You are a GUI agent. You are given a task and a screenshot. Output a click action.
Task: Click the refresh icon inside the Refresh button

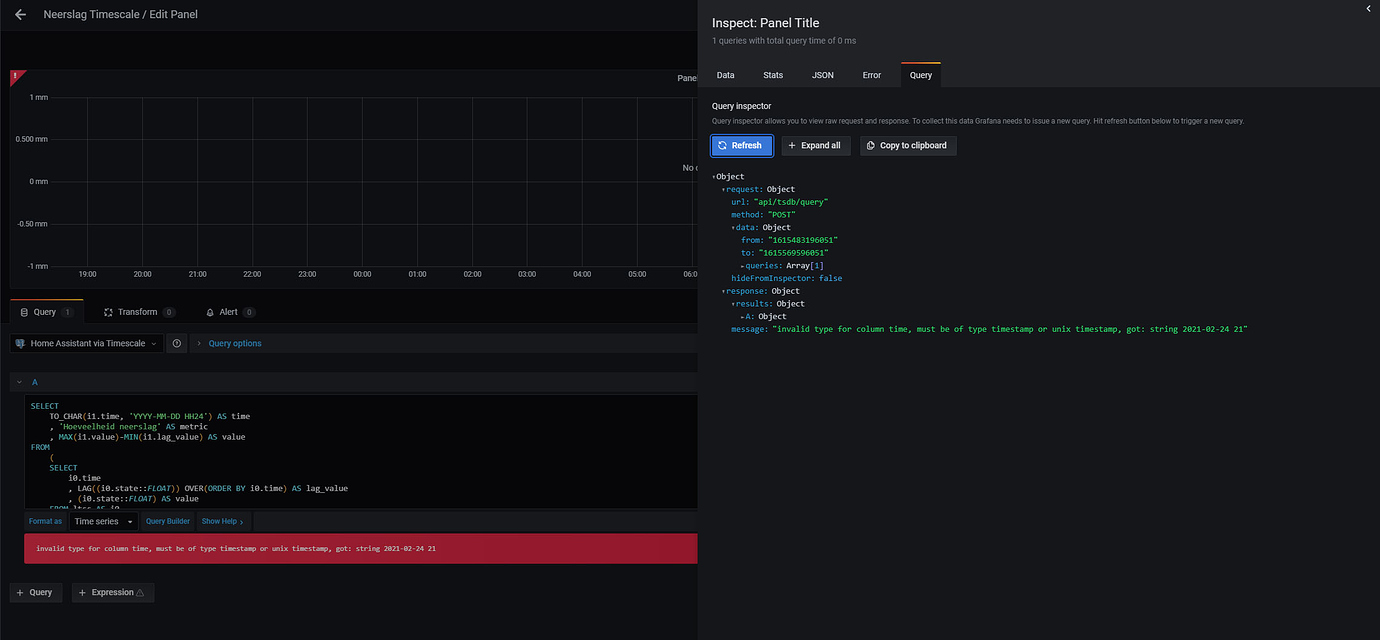pos(722,145)
